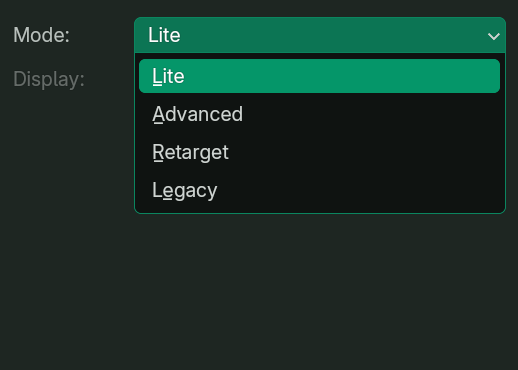Click the chevron arrow on the Mode combo box

(493, 36)
